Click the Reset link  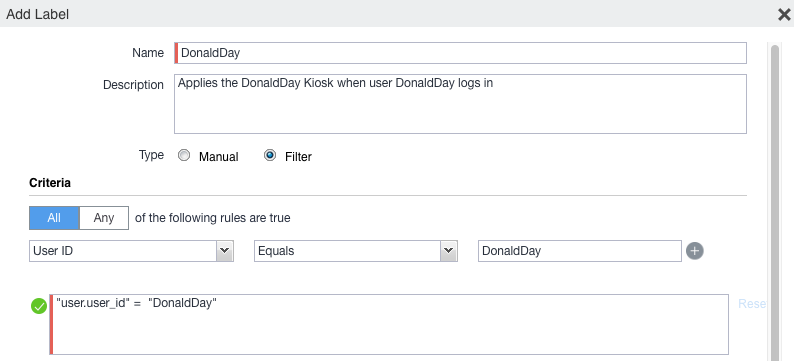pyautogui.click(x=752, y=304)
